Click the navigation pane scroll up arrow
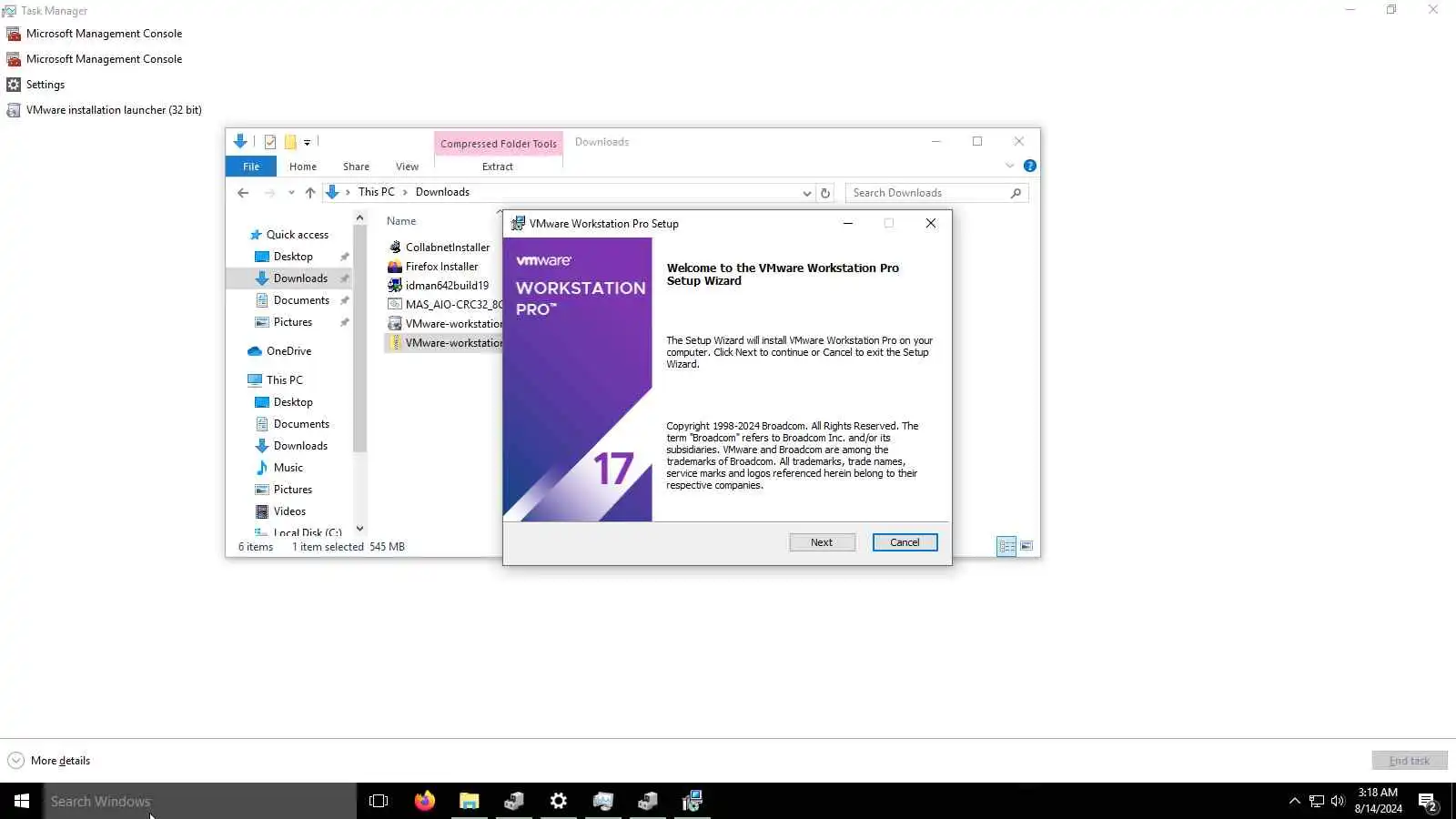This screenshot has height=819, width=1456. point(359,218)
